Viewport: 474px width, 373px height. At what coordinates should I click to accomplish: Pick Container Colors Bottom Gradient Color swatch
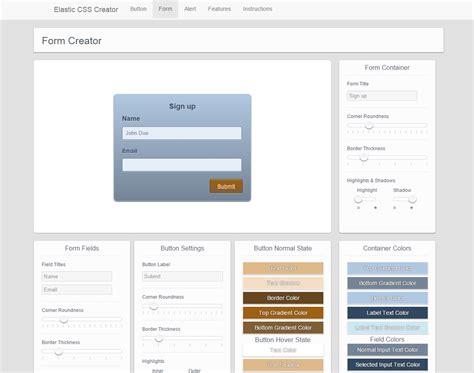(x=387, y=283)
